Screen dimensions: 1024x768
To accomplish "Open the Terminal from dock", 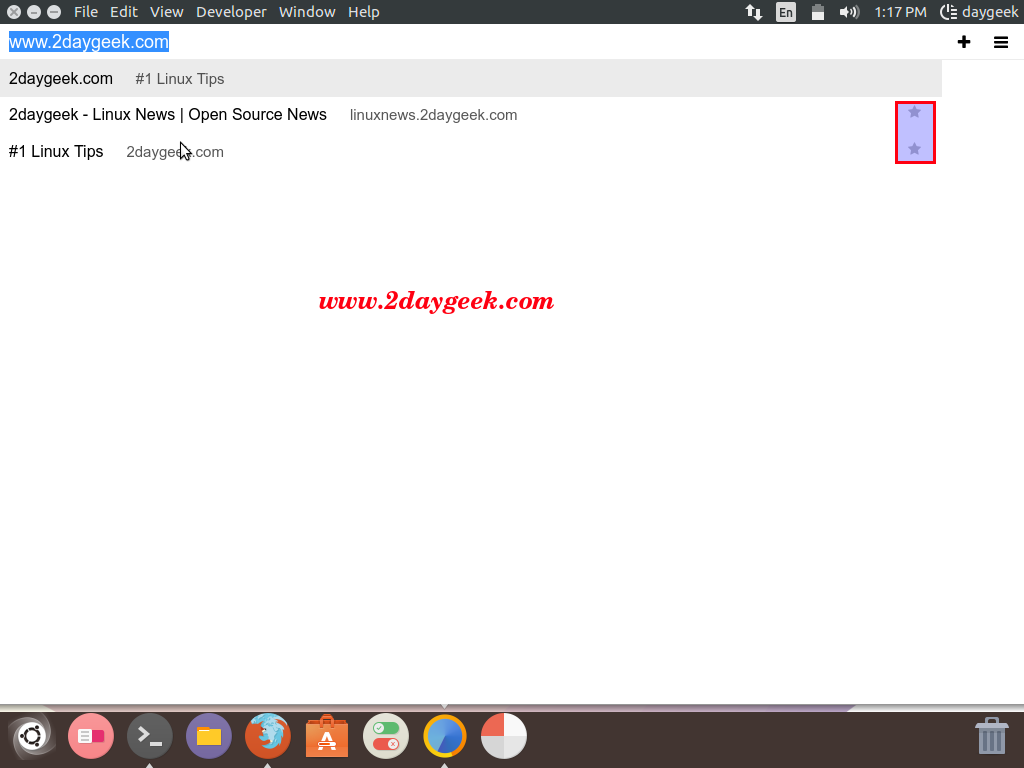I will (150, 736).
